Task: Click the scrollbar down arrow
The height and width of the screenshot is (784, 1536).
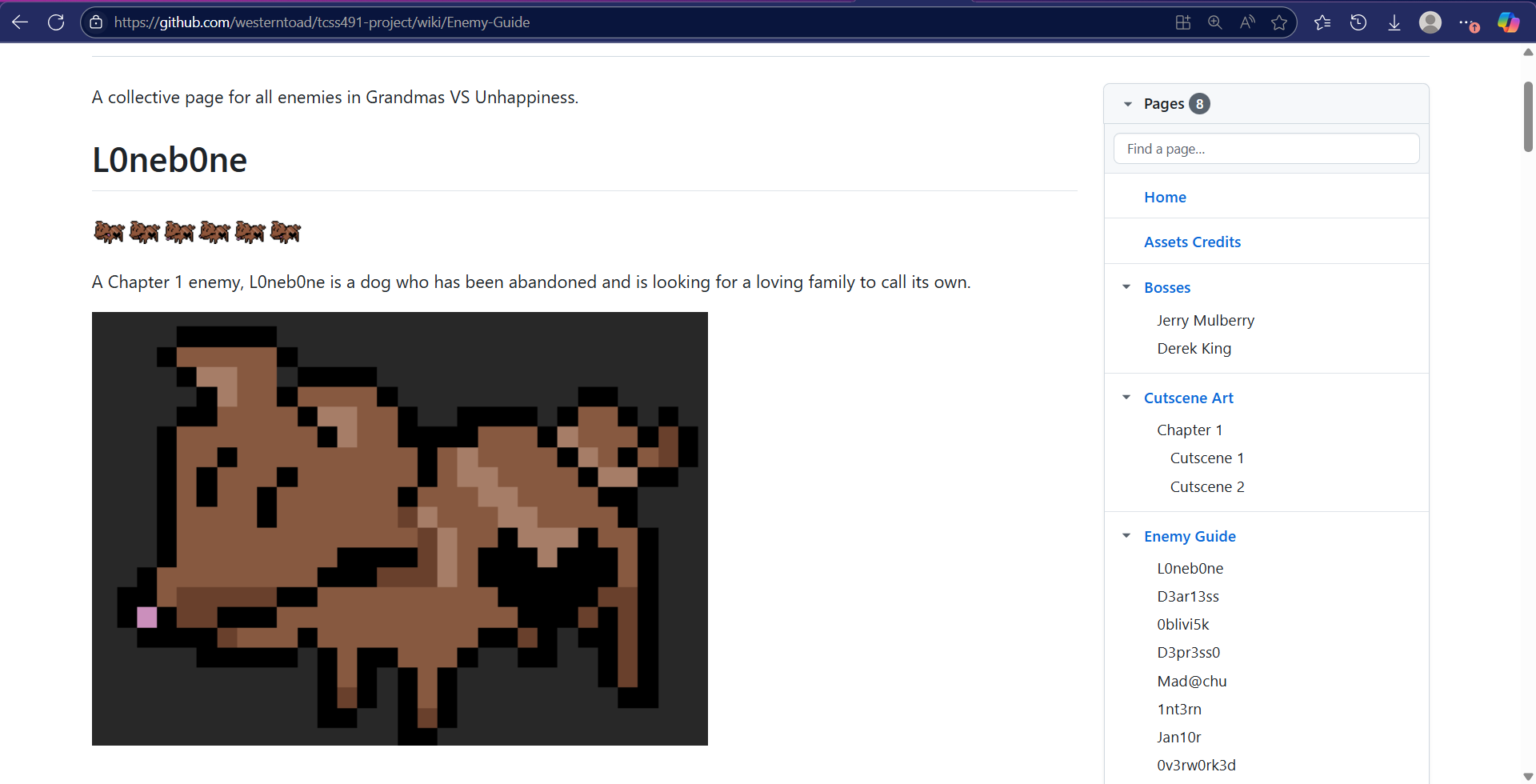Action: click(x=1528, y=777)
